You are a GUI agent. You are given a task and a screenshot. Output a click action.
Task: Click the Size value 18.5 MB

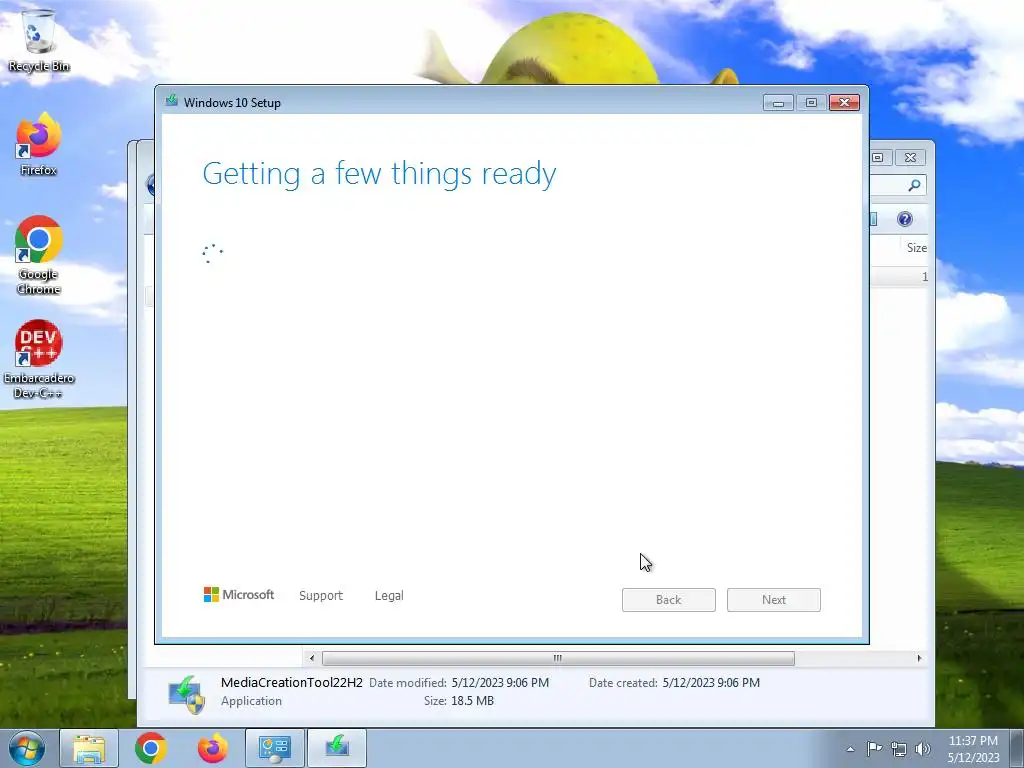(472, 701)
